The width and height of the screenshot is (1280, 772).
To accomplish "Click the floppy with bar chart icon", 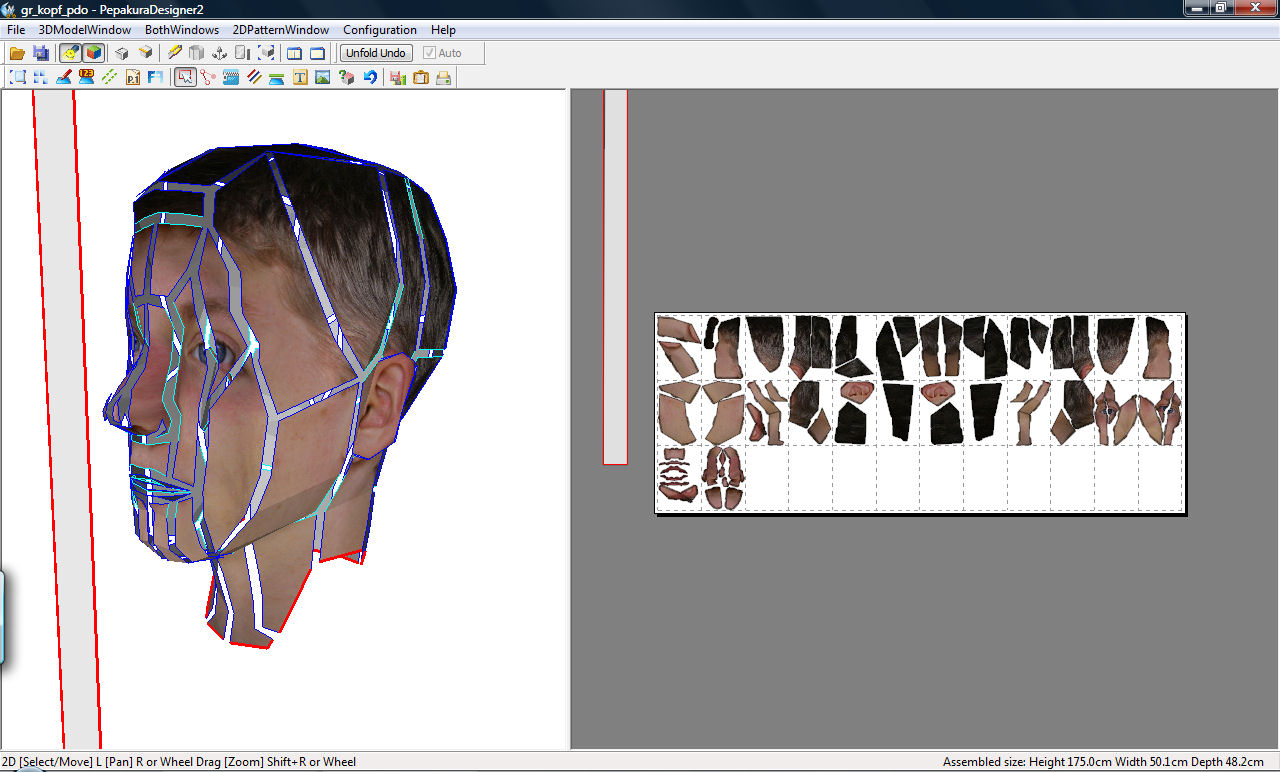I will [x=398, y=77].
